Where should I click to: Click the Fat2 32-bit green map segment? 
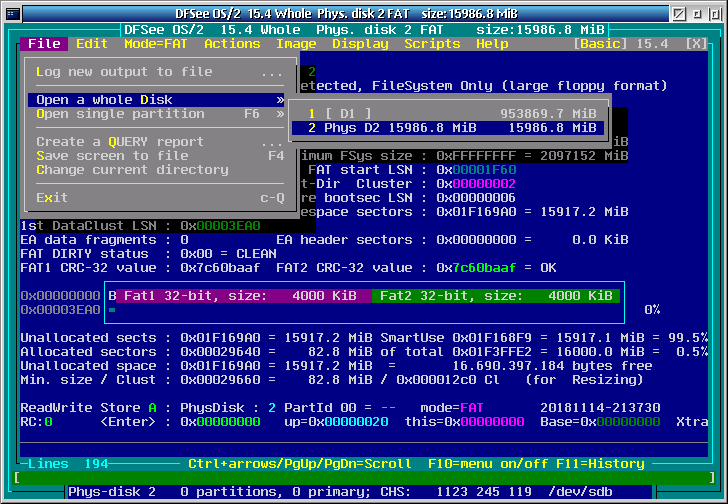tap(496, 296)
